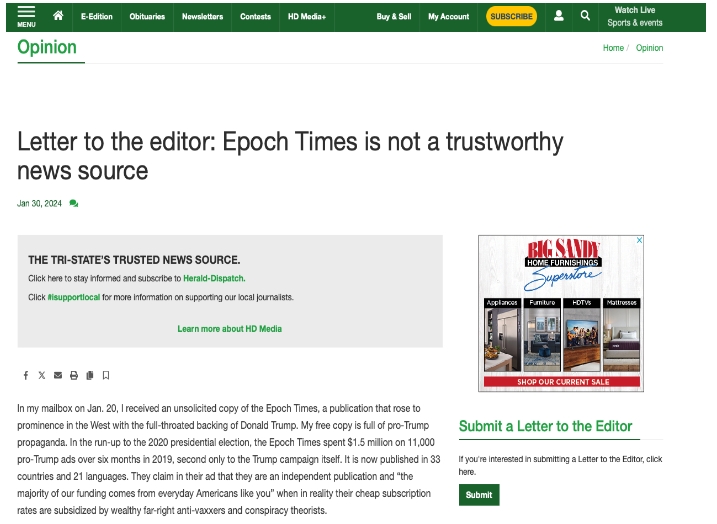717x524 pixels.
Task: Open the search magnifier icon
Action: (585, 16)
